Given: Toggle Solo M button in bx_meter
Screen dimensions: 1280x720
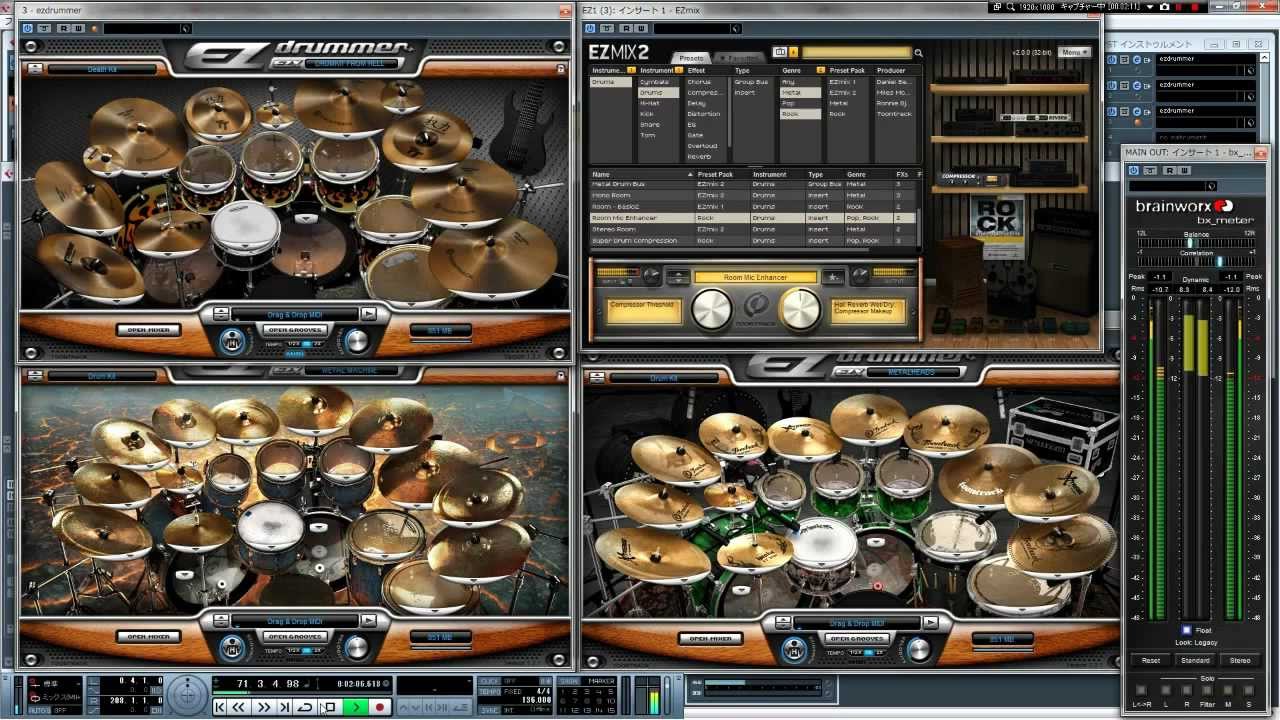Looking at the screenshot, I should pyautogui.click(x=1228, y=690).
